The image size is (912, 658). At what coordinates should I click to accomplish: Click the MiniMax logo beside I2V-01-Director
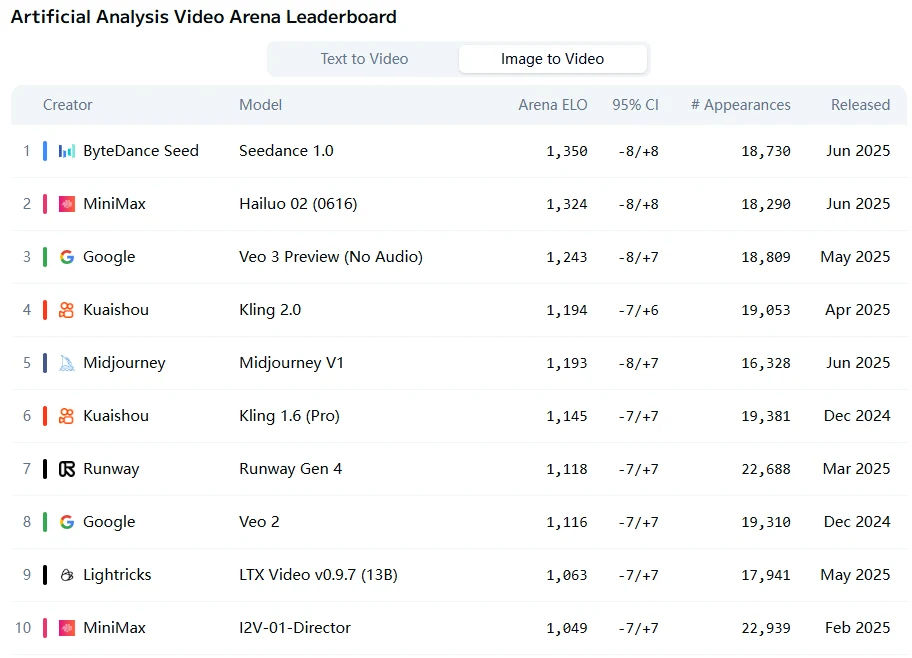click(67, 628)
